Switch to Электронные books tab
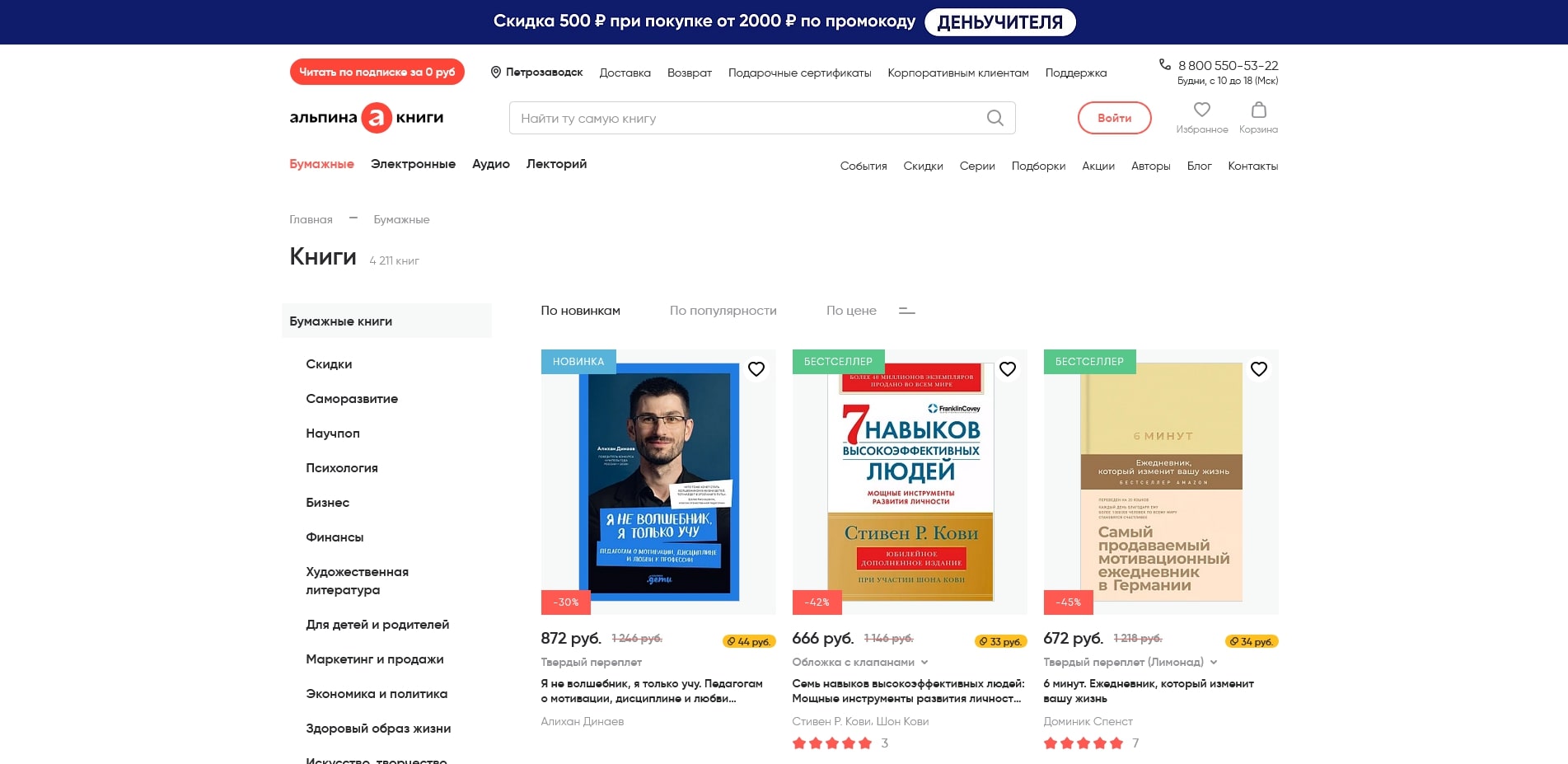The width and height of the screenshot is (1568, 764). [413, 164]
